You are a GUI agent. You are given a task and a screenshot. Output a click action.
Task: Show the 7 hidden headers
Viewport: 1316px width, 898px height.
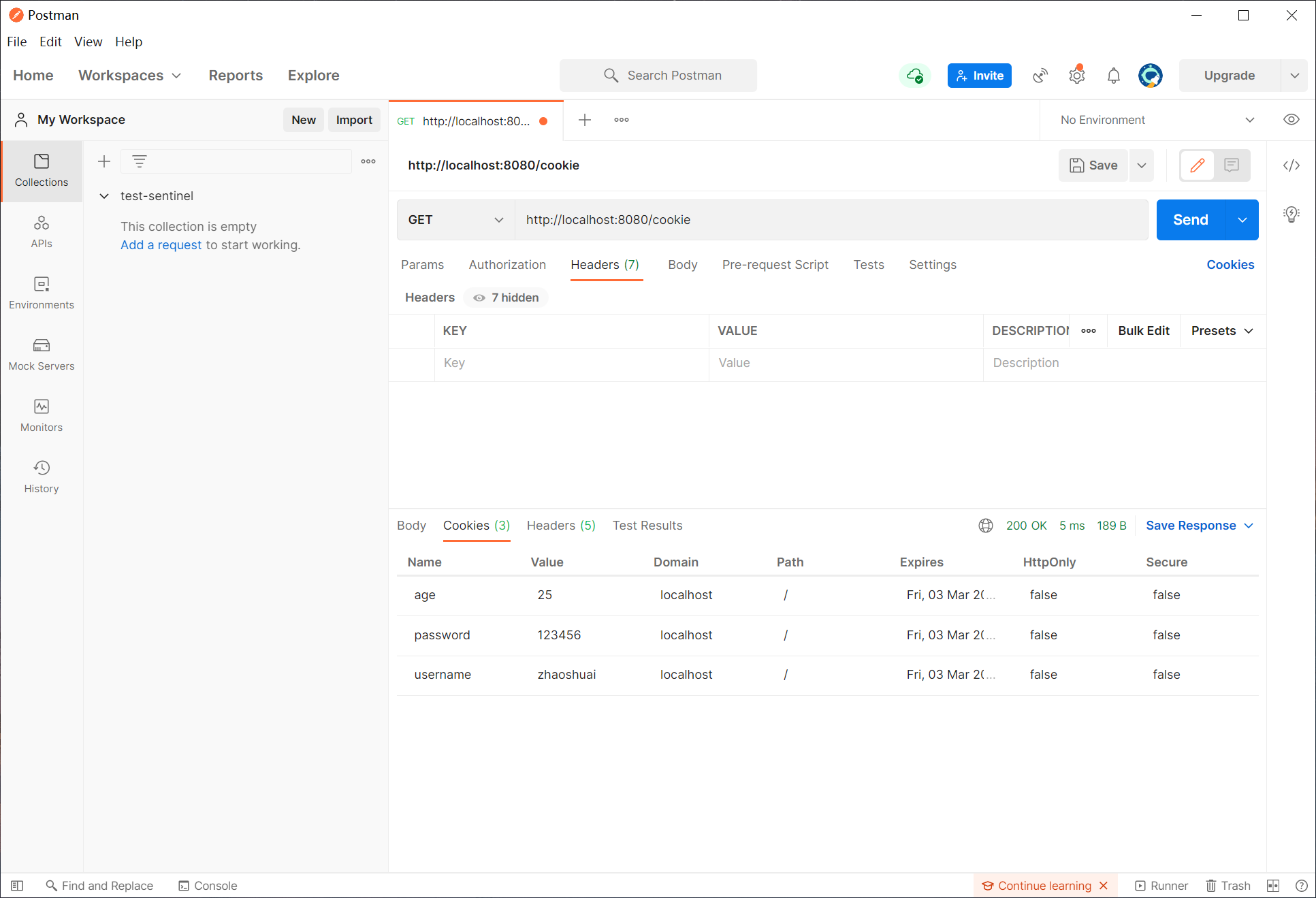click(x=506, y=298)
